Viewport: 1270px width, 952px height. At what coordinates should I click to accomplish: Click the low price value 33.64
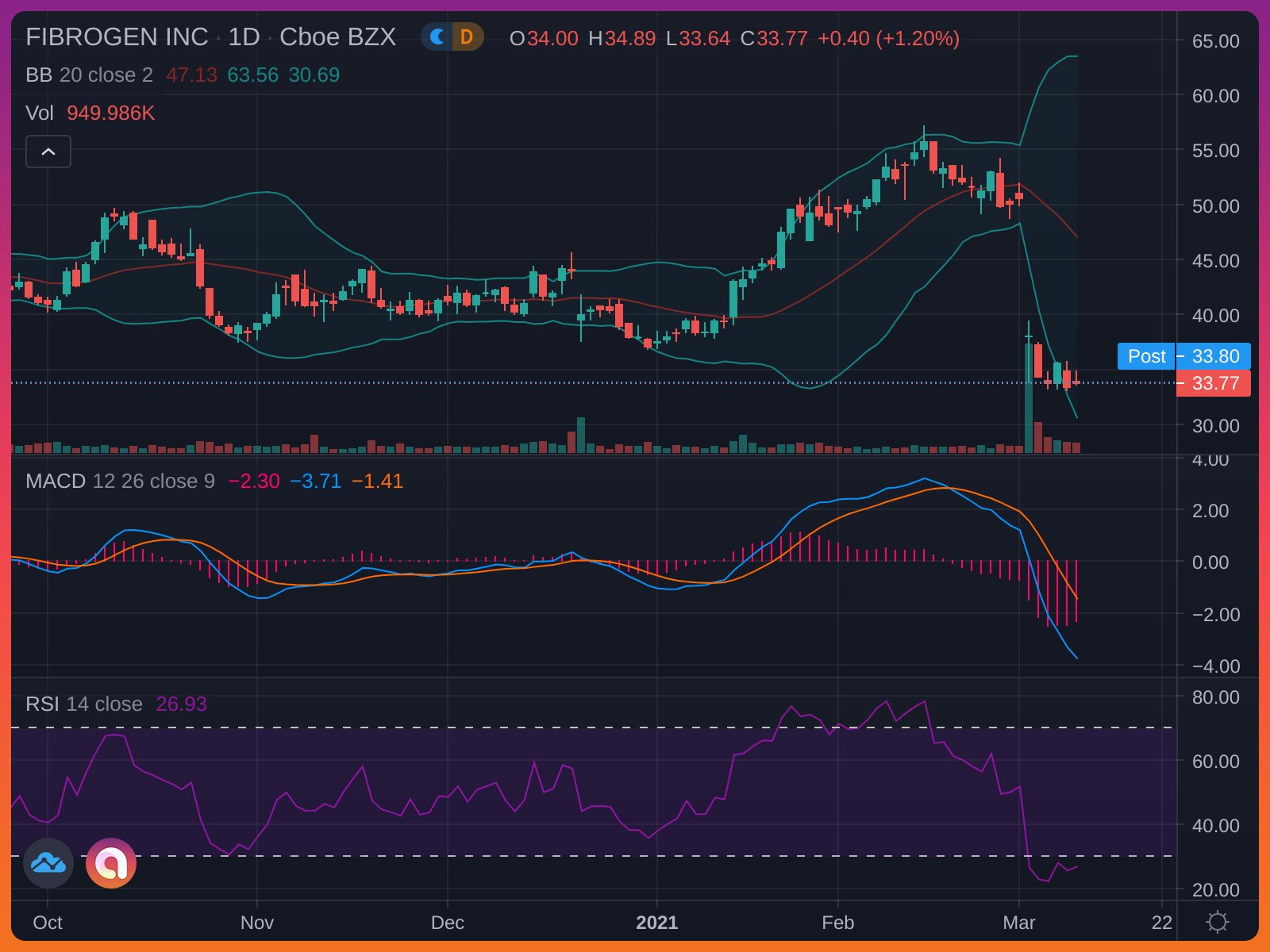704,38
